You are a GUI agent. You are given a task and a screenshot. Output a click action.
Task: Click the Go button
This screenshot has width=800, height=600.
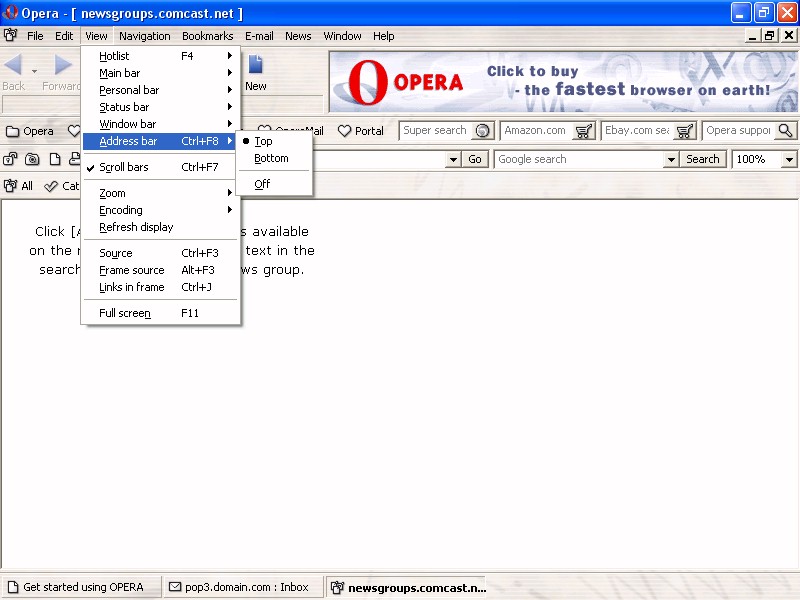[475, 160]
